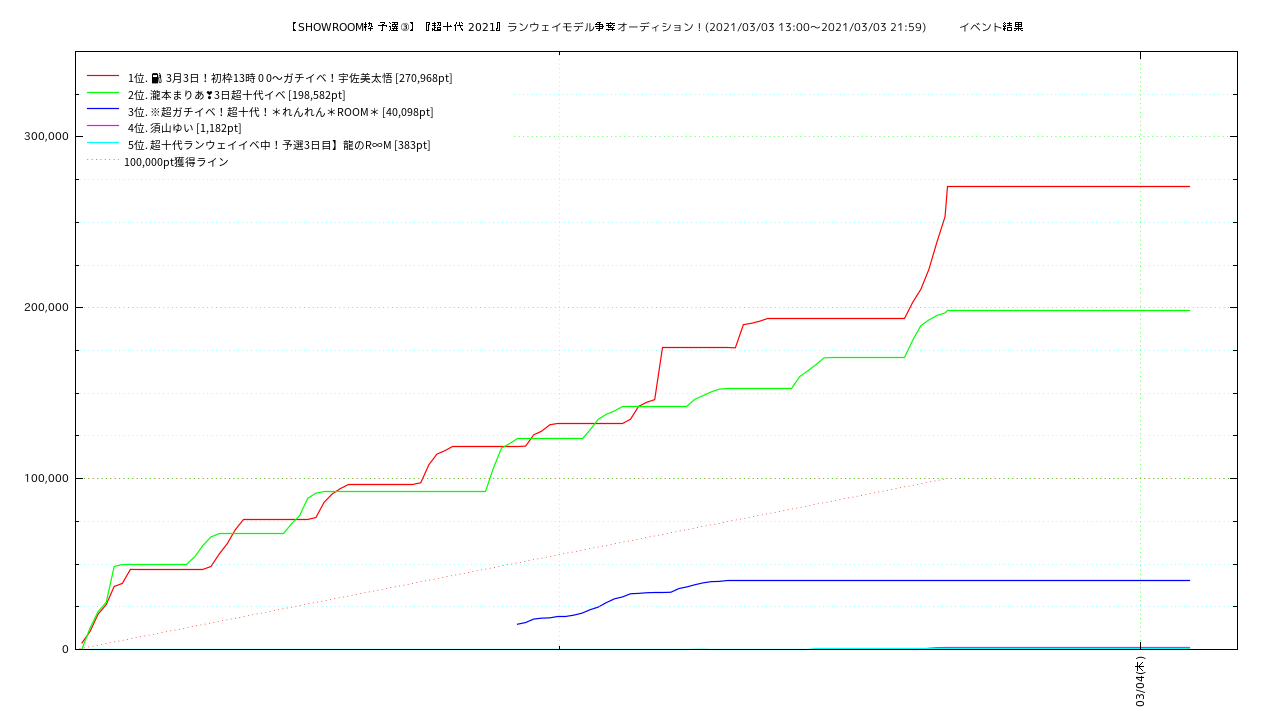
Task: Click the '100,000pt獲得ライン' legend label
Action: point(176,162)
